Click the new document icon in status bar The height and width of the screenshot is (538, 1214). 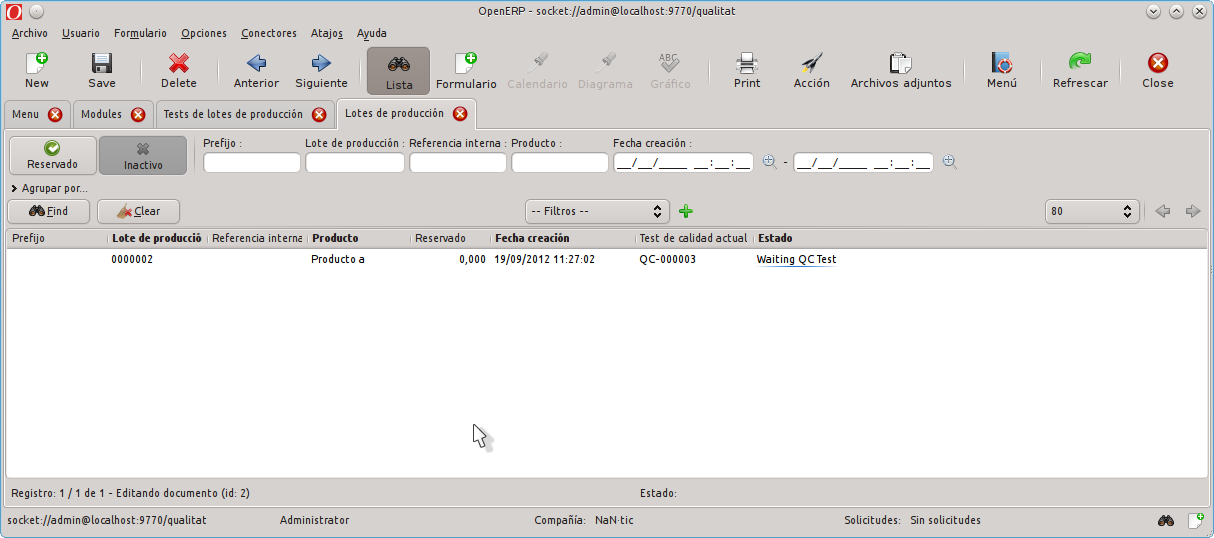[x=1195, y=520]
